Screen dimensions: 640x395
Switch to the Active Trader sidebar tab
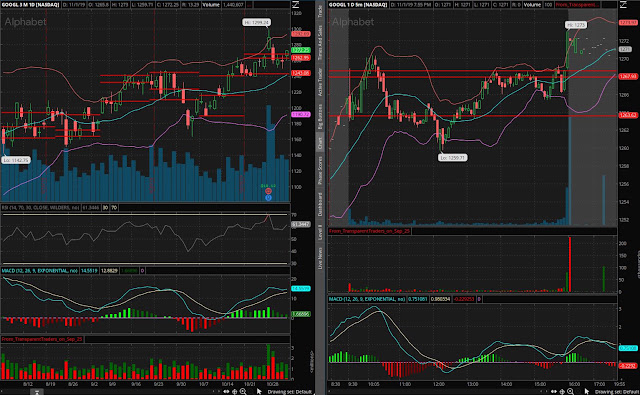[320, 82]
